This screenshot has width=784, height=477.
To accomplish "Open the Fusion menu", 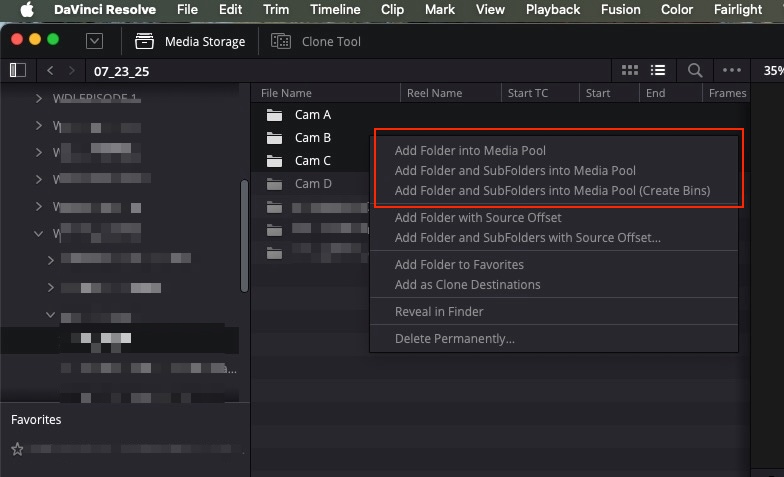I will tap(620, 10).
